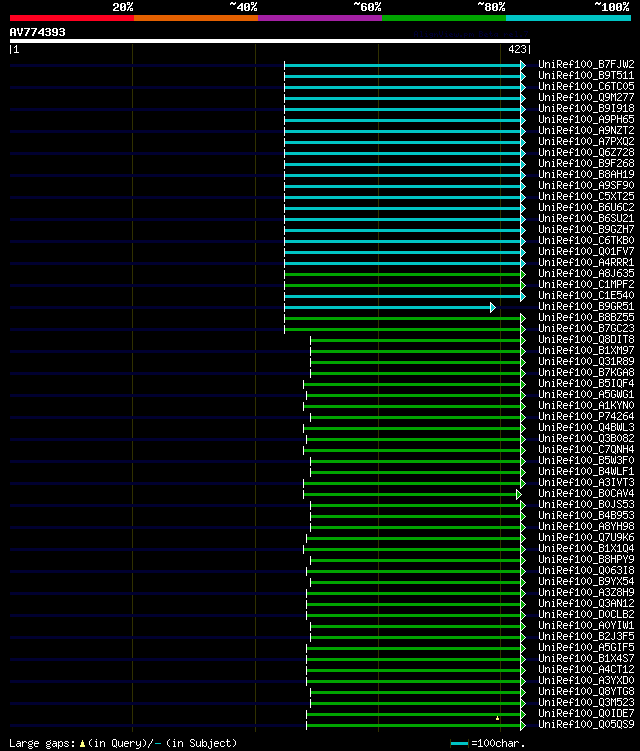Open UniRef100_B7KGA8 alignment
Screen dimensions: 640x751
(586, 373)
